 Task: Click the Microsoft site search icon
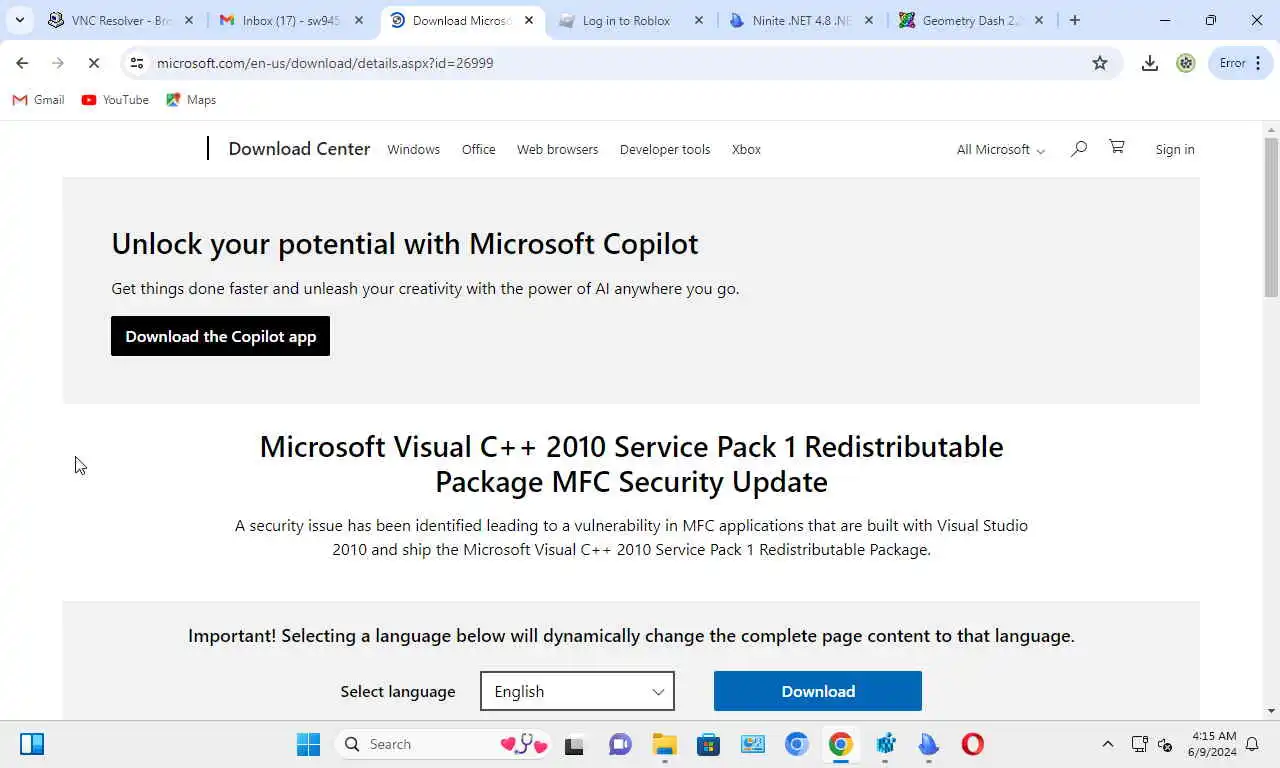(1078, 148)
